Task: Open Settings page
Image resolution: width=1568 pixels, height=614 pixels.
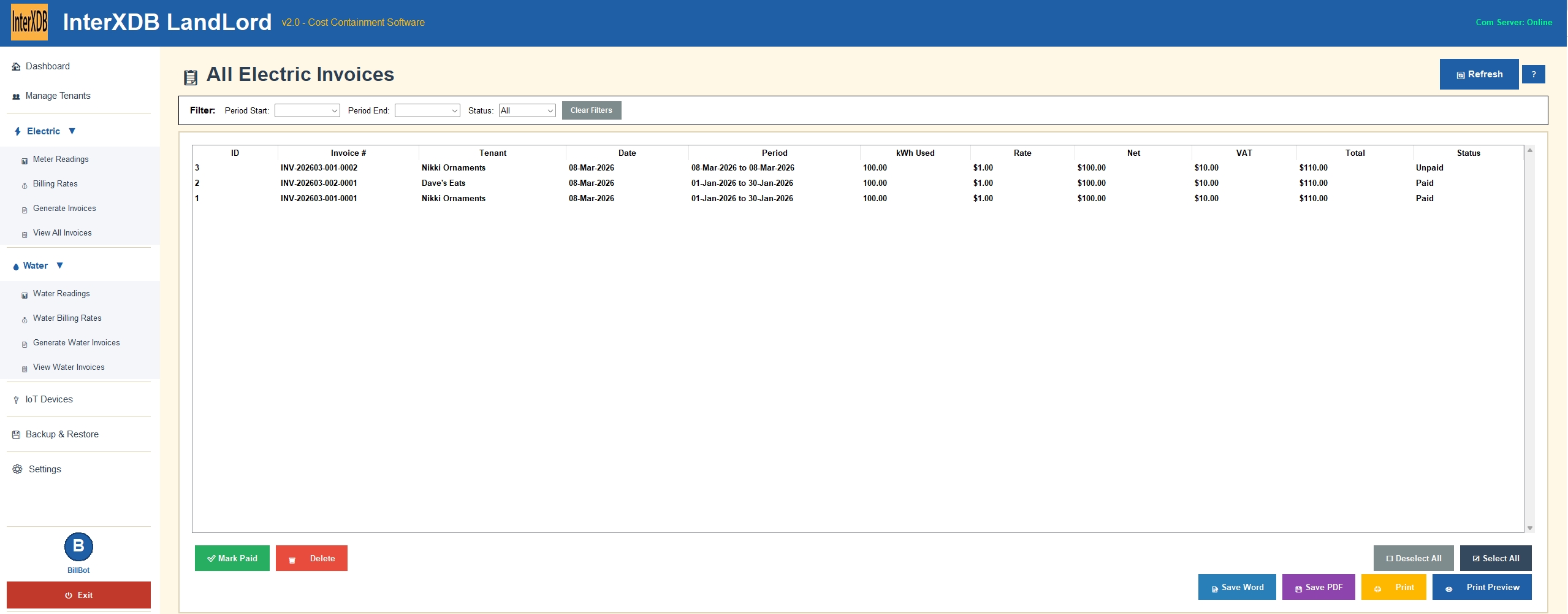Action: click(45, 469)
